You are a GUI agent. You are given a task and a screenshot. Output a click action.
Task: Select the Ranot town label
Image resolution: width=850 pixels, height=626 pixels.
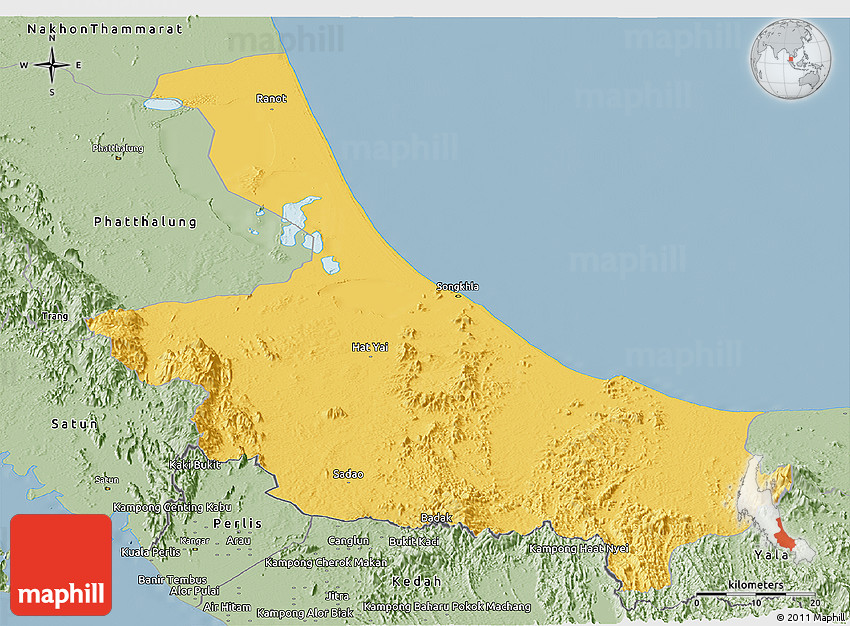point(271,98)
